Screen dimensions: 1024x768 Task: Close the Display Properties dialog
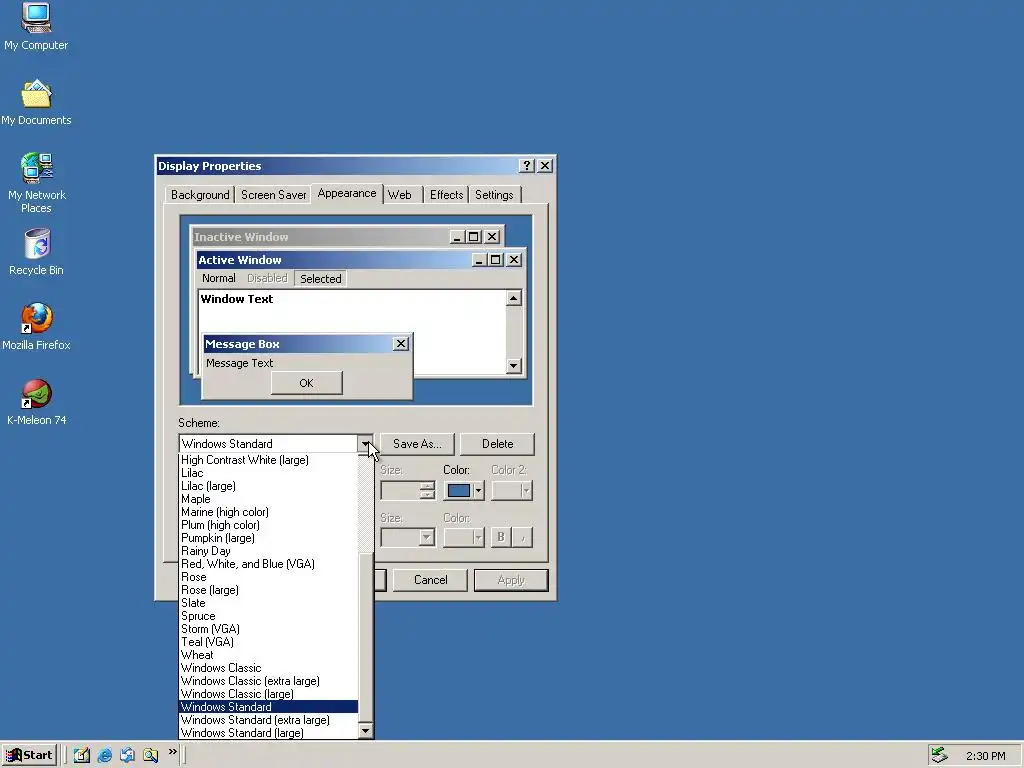(x=545, y=166)
